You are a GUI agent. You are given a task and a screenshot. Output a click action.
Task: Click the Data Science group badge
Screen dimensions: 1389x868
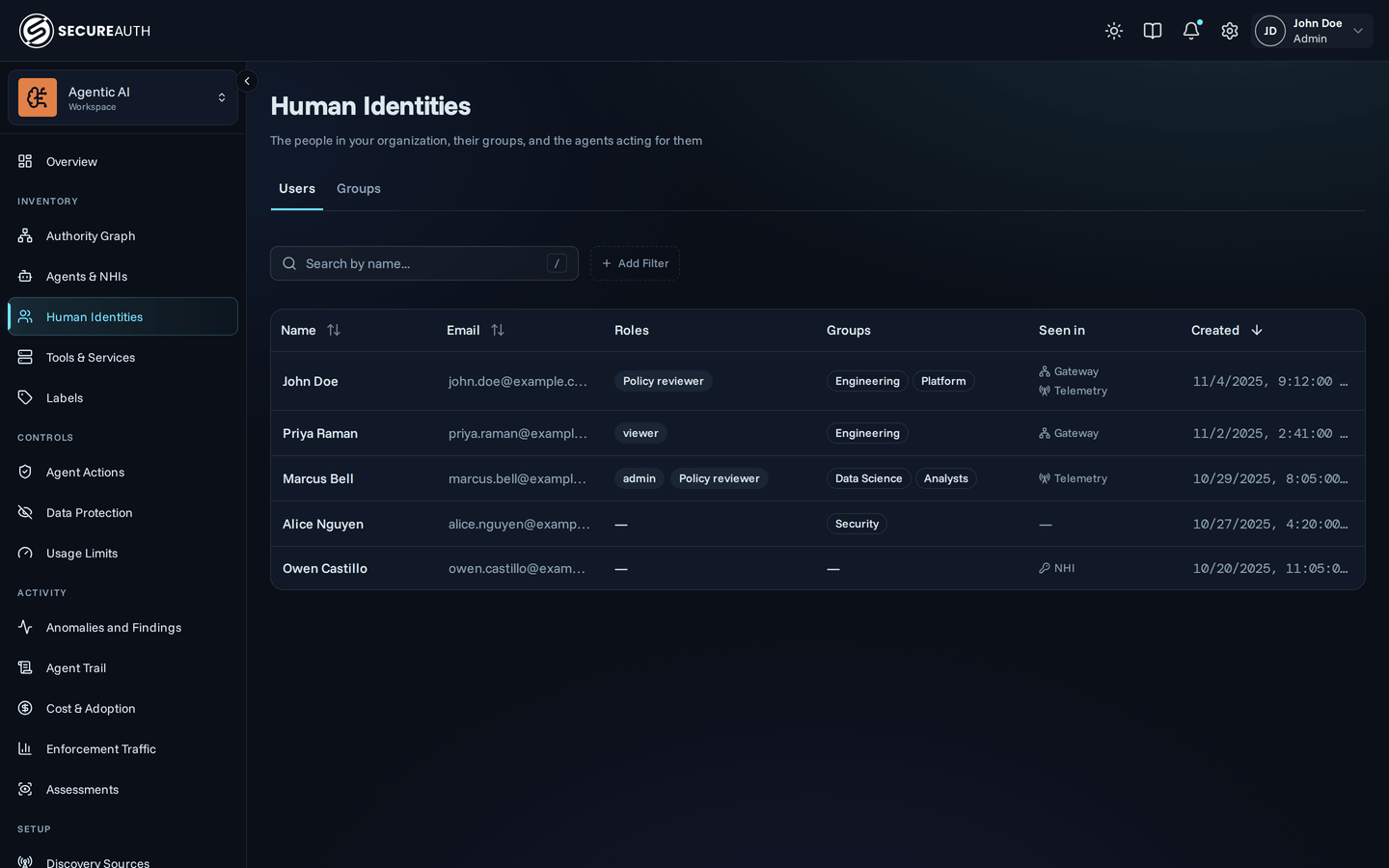[x=869, y=478]
